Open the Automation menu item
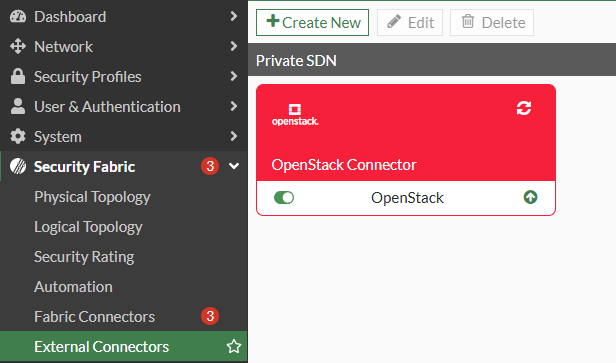 (73, 287)
